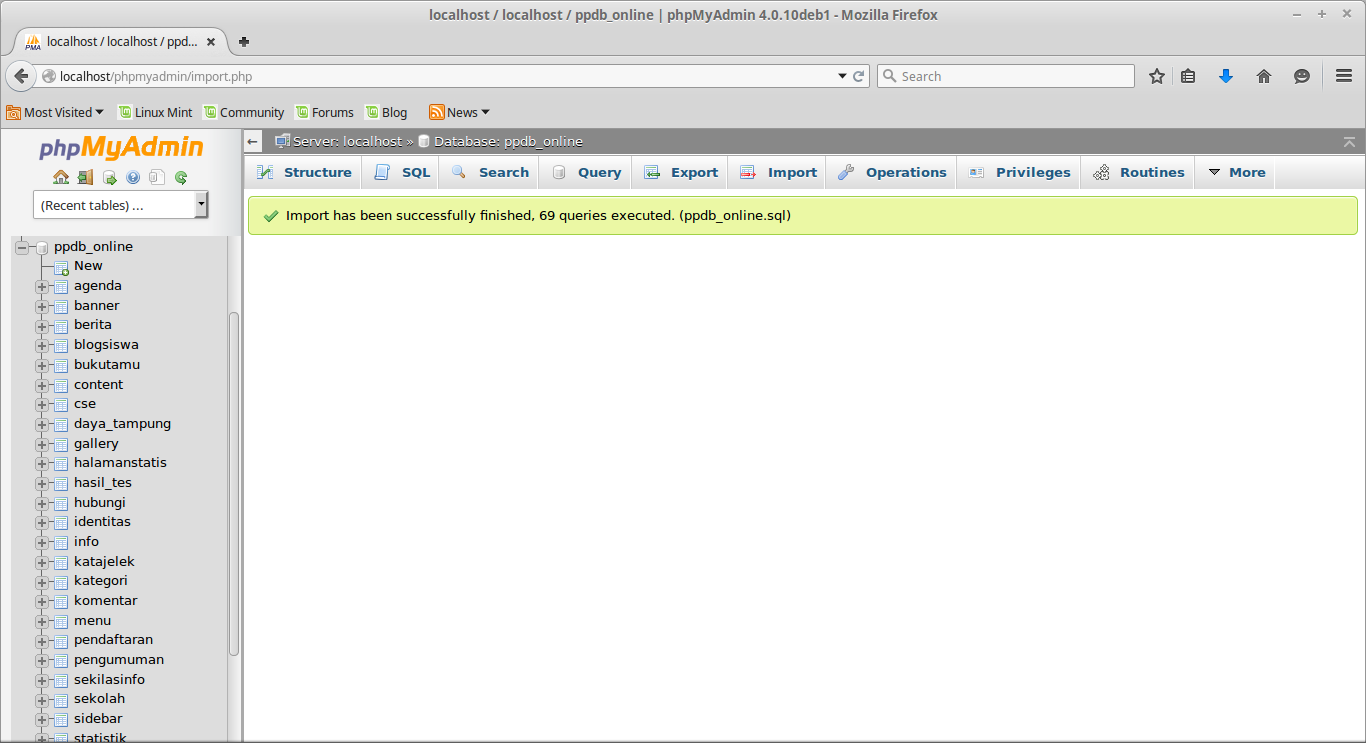
Task: Reload the navigation panel icon
Action: pyautogui.click(x=181, y=178)
